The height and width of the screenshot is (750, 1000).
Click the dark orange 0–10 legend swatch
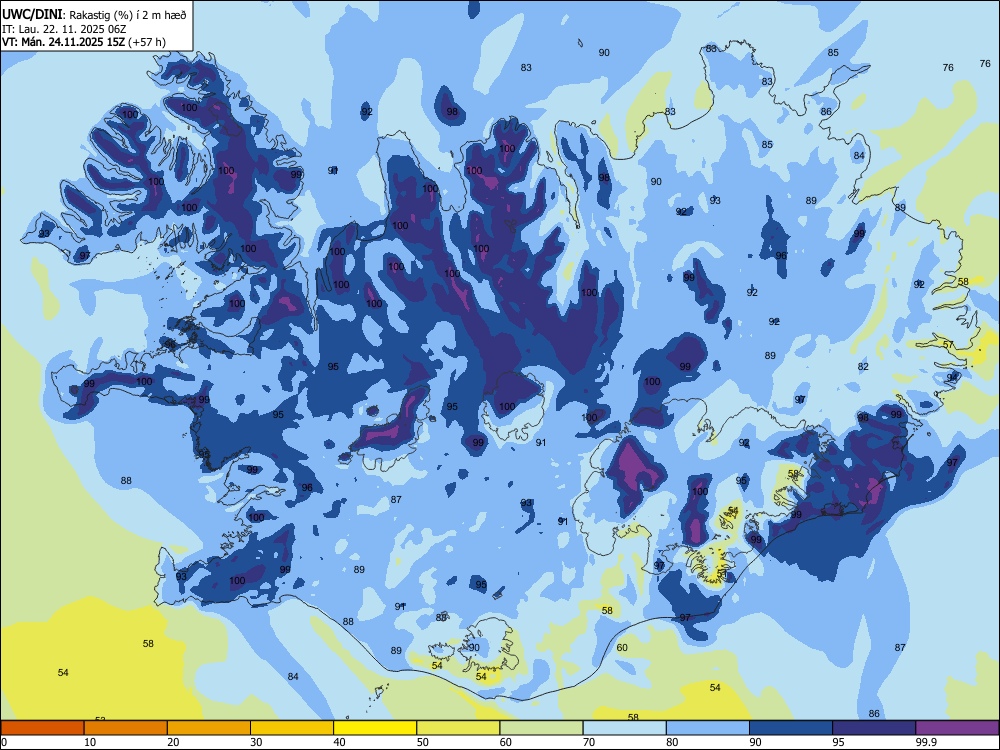tap(42, 728)
